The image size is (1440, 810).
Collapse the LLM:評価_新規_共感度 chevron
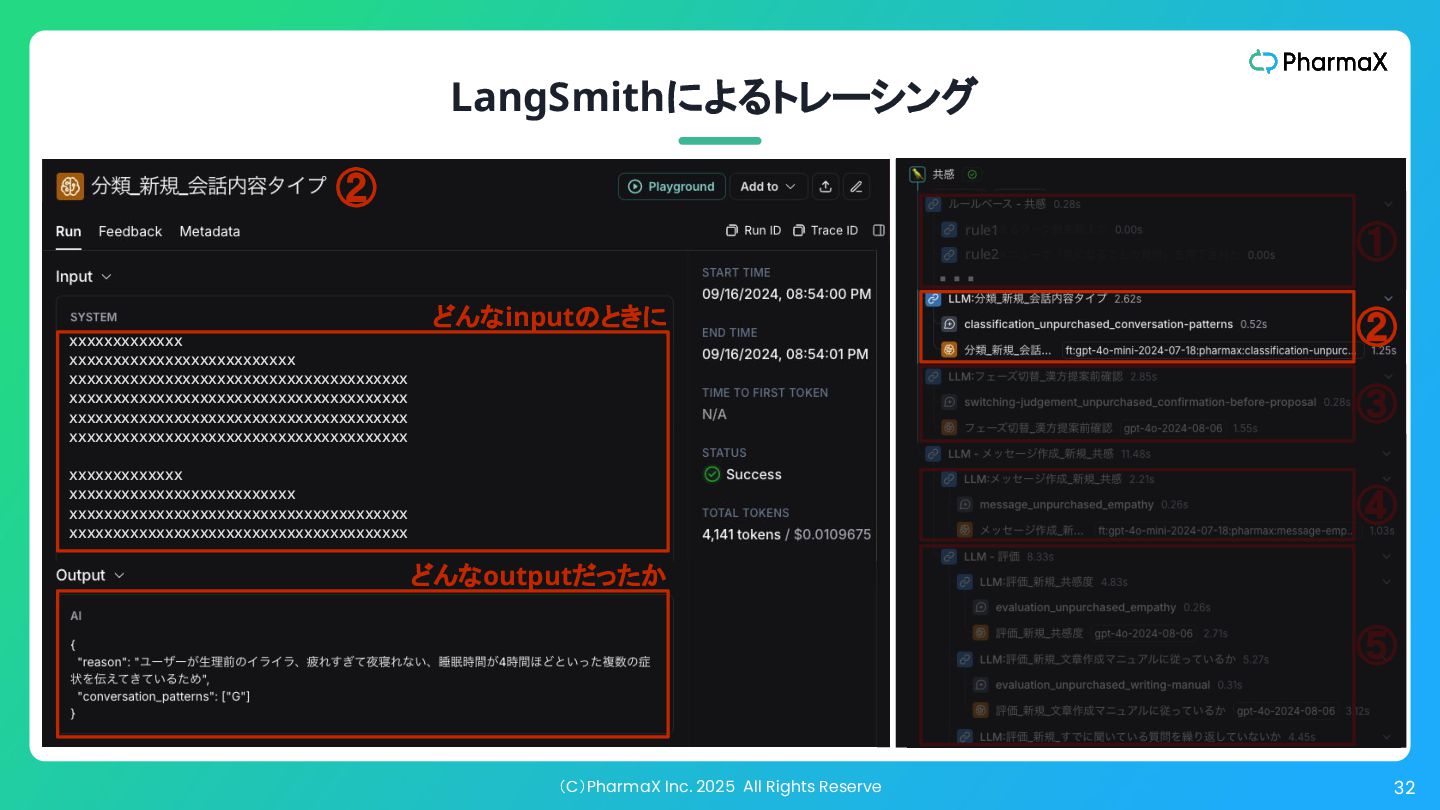point(1388,582)
